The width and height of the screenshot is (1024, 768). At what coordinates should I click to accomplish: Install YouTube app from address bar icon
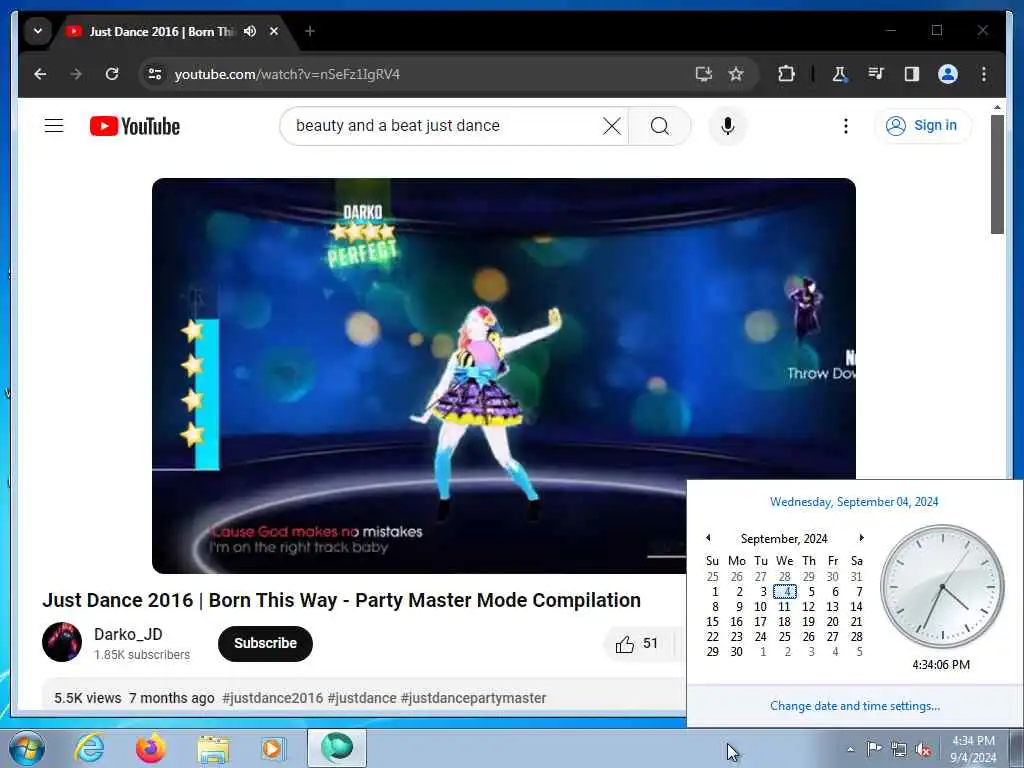[x=703, y=74]
